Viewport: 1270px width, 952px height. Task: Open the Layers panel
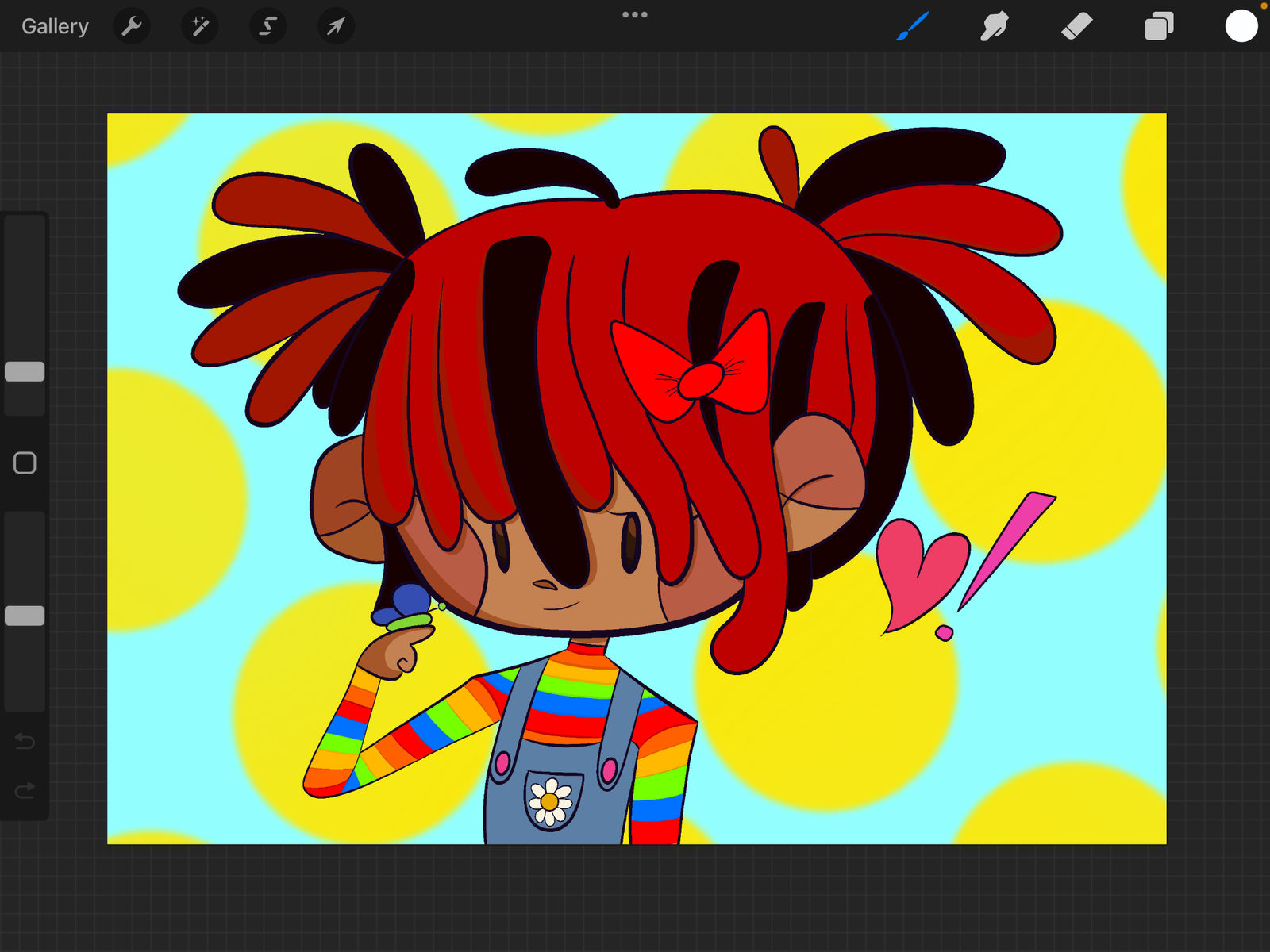pos(1159,26)
